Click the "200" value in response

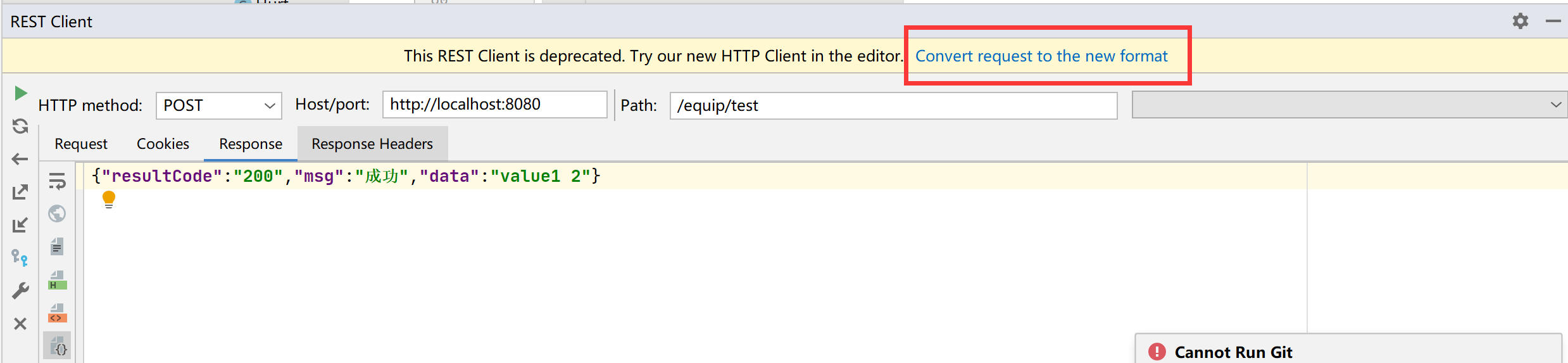[x=258, y=176]
